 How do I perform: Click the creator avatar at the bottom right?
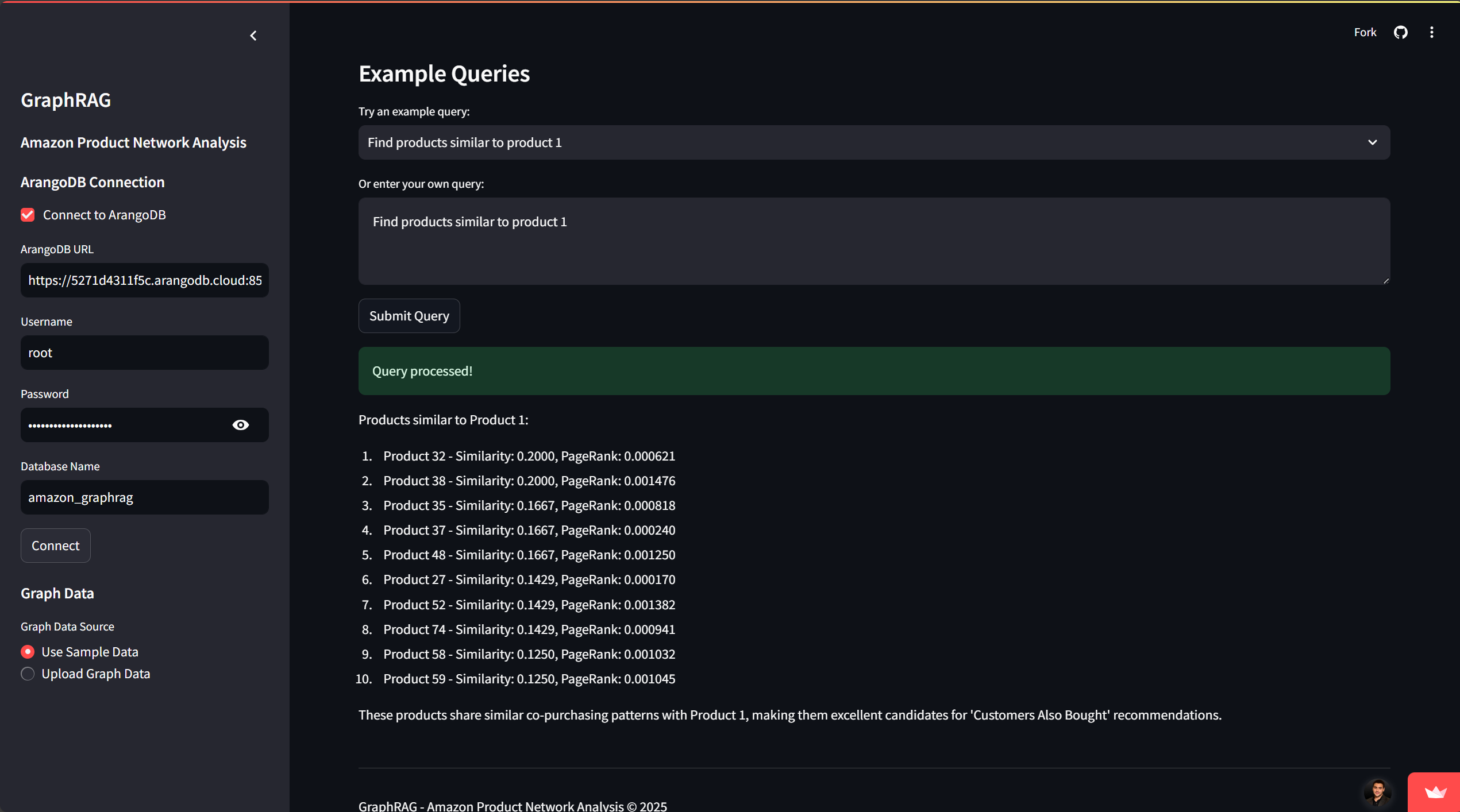(x=1377, y=792)
